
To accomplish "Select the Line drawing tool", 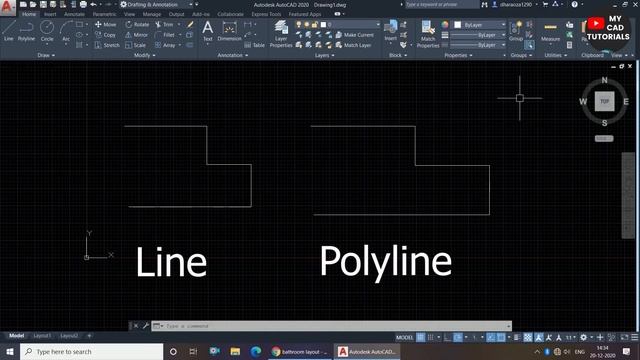I will pos(8,31).
